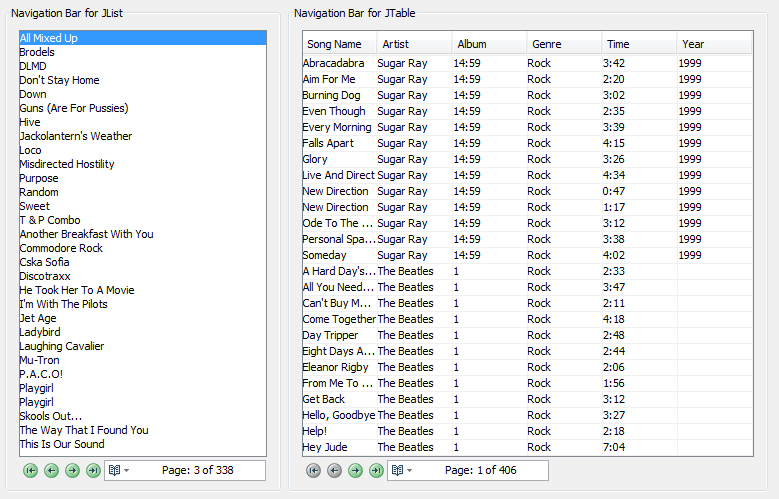Viewport: 779px width, 499px height.
Task: Select 'Cska Sofia' list item
Action: point(143,262)
